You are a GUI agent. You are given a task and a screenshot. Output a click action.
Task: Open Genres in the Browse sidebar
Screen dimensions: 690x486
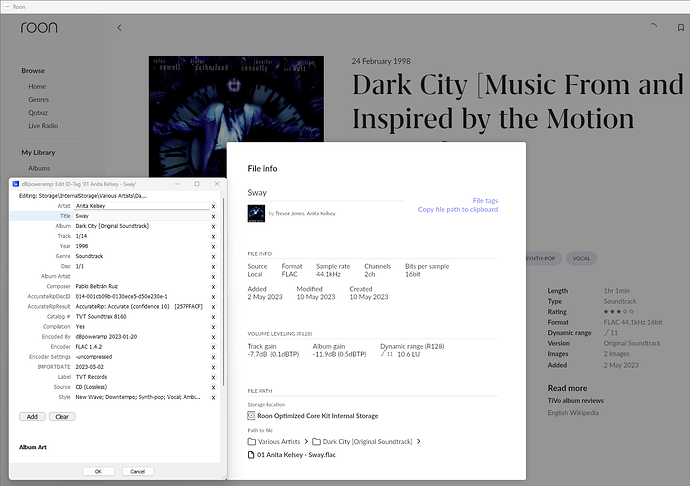tap(39, 101)
